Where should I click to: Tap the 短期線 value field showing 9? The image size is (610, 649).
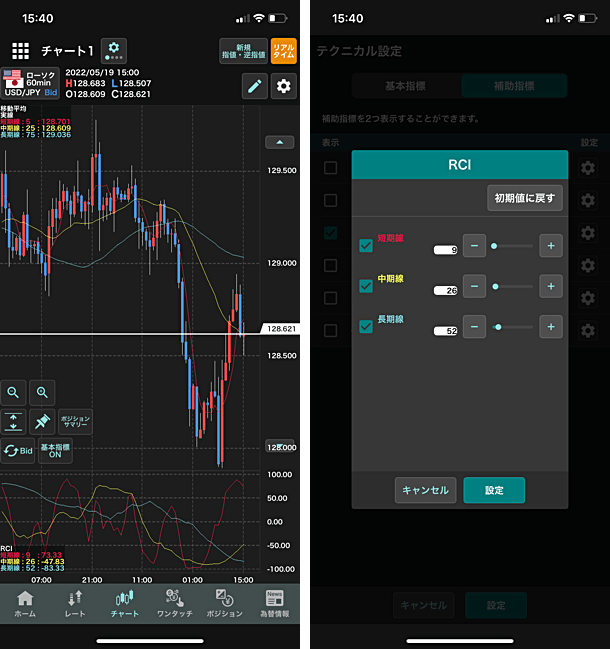446,250
